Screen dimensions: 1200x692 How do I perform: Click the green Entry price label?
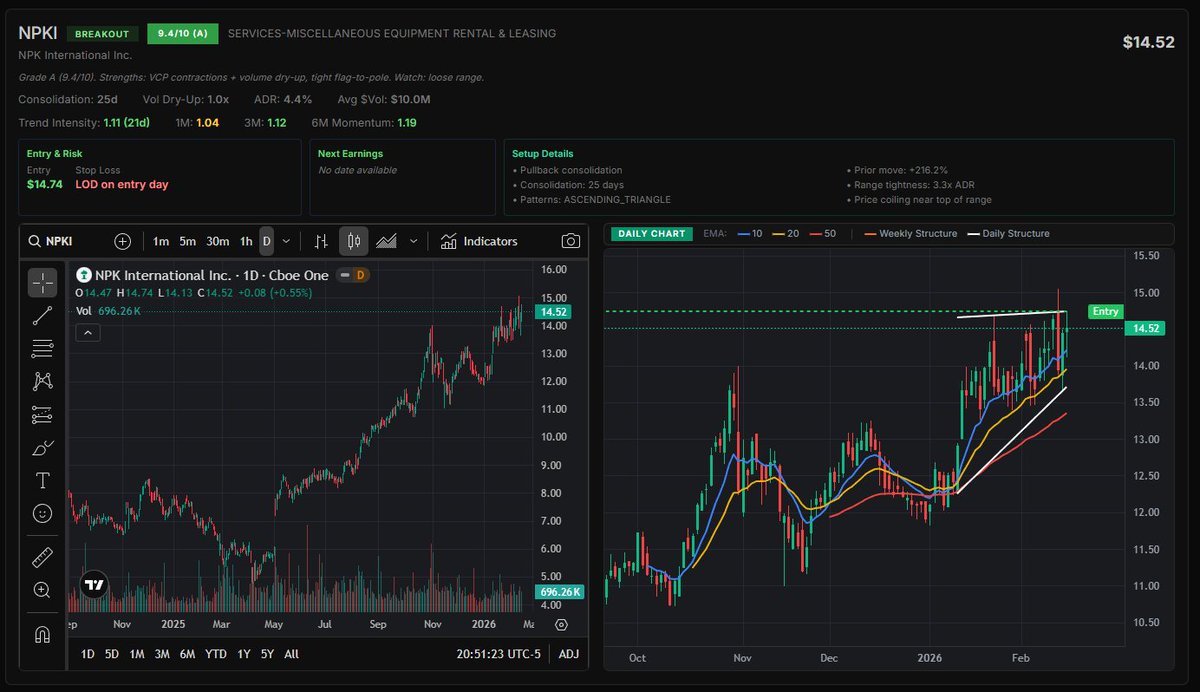1105,312
